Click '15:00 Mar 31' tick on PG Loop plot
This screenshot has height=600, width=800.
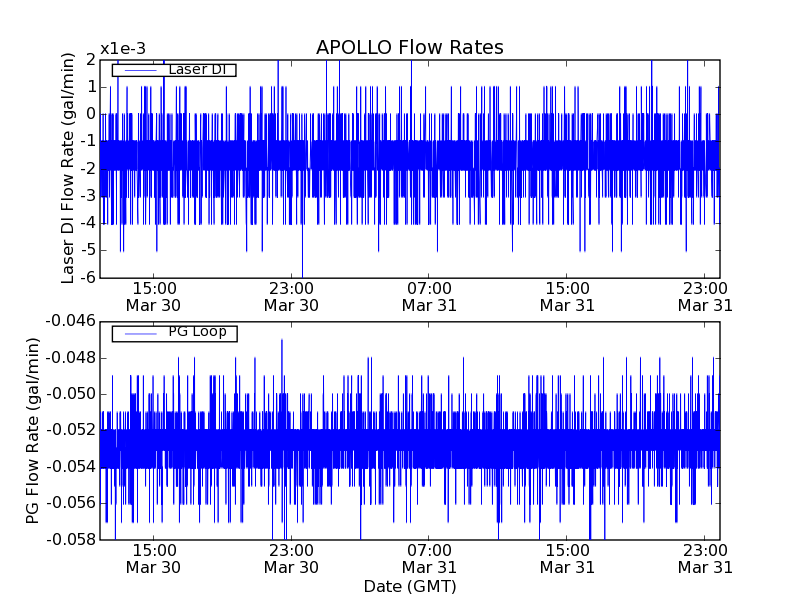[567, 558]
